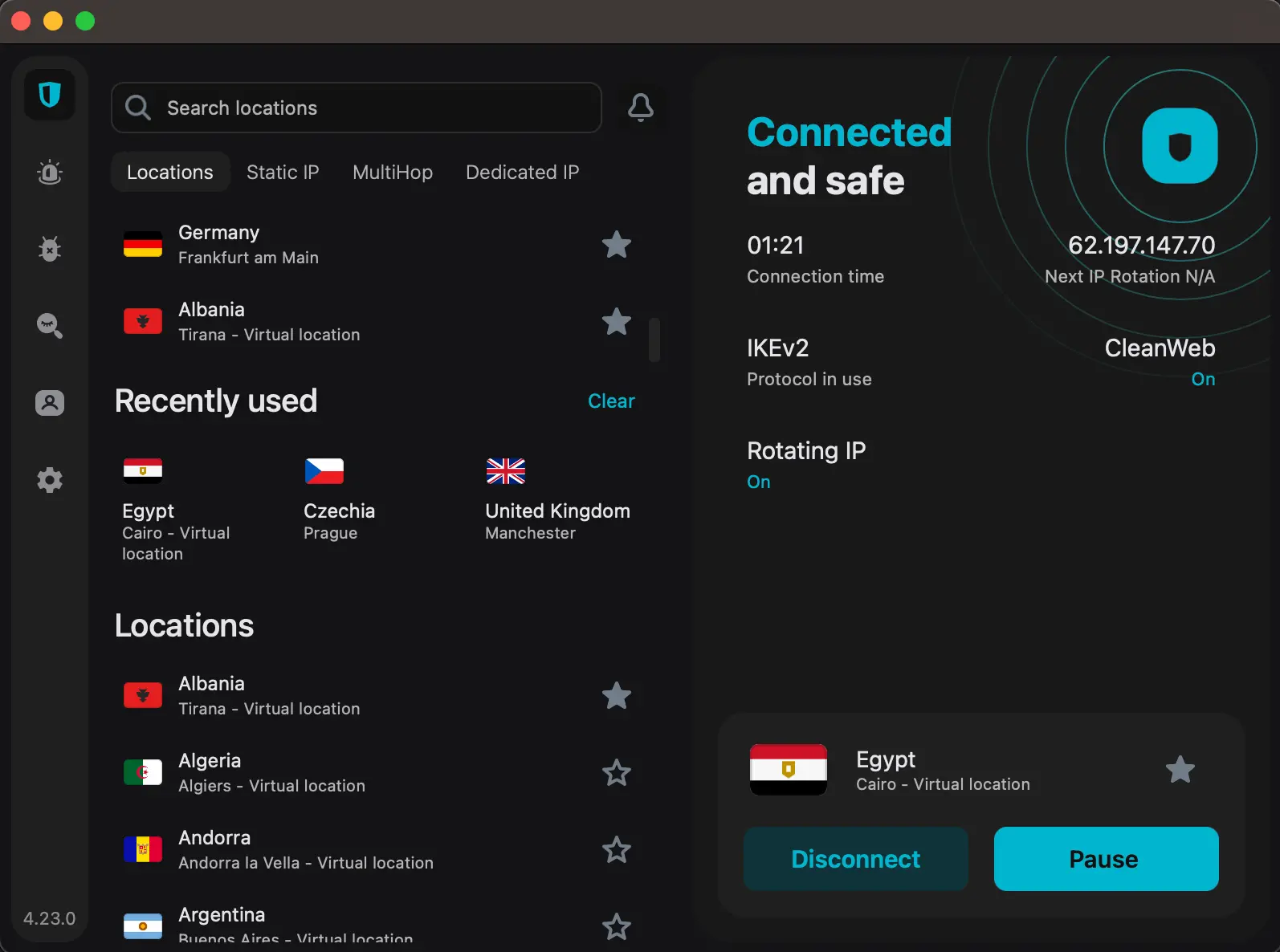Unfavorite Albania star in favorites list
The width and height of the screenshot is (1280, 952).
pos(617,321)
